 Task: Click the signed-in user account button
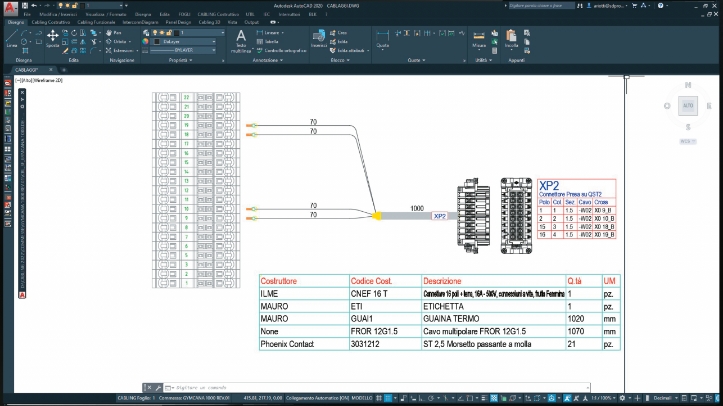point(607,6)
